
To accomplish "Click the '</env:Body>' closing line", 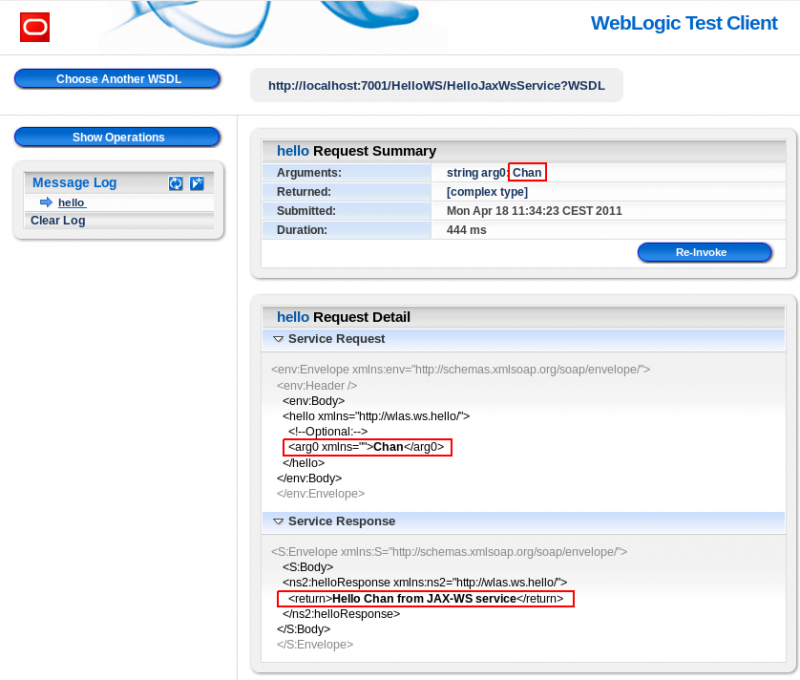I will tap(309, 478).
